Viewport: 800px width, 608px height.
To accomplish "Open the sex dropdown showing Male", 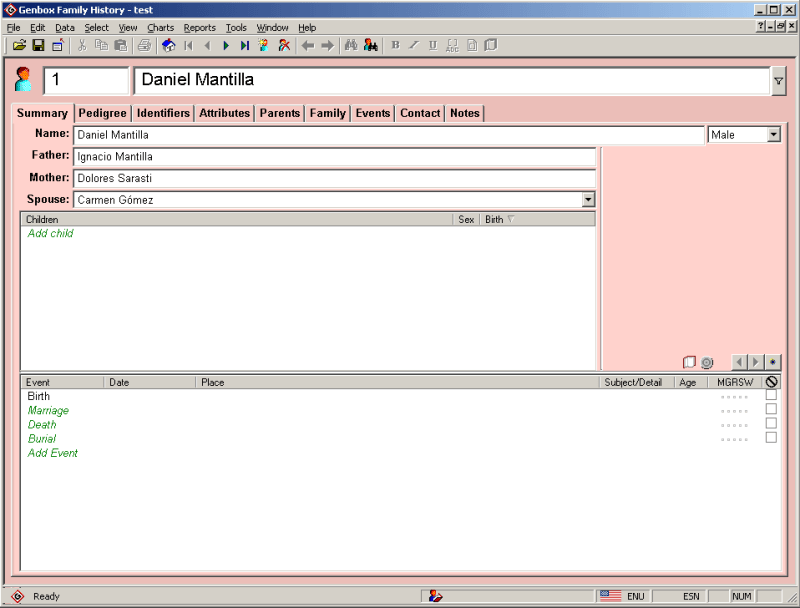I will click(774, 133).
